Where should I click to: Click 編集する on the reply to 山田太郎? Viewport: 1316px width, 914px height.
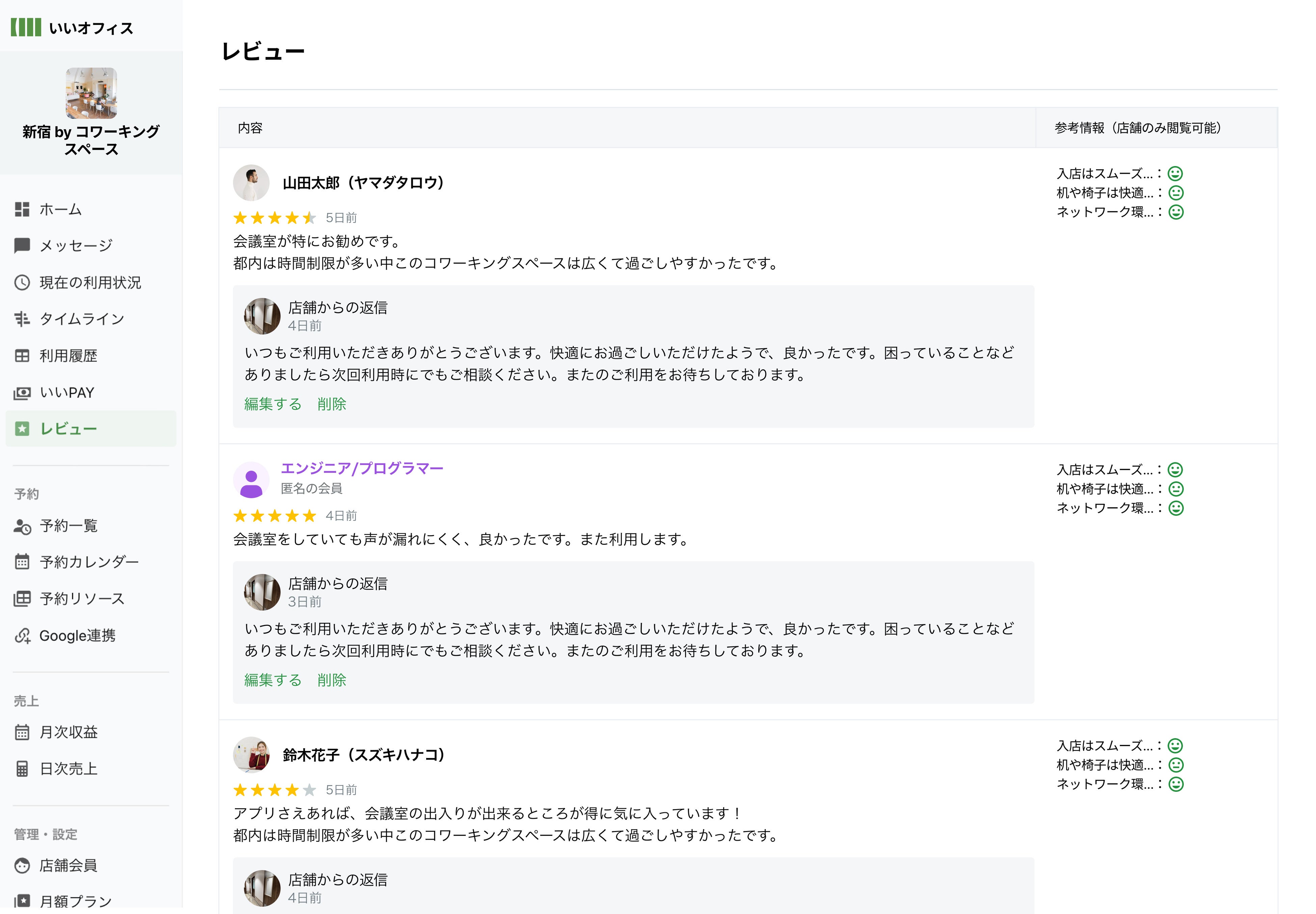coord(272,404)
